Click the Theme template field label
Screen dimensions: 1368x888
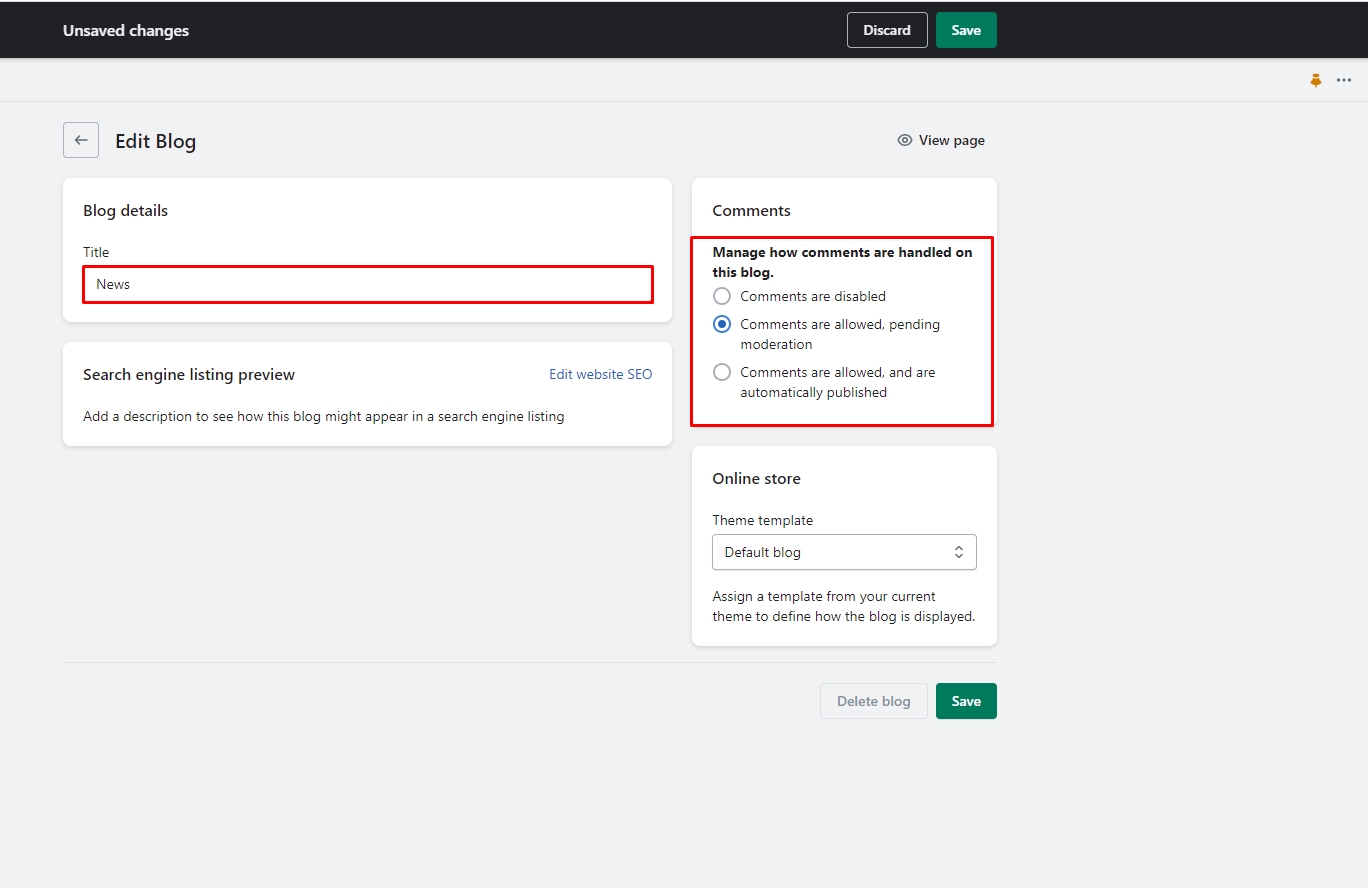[x=762, y=520]
